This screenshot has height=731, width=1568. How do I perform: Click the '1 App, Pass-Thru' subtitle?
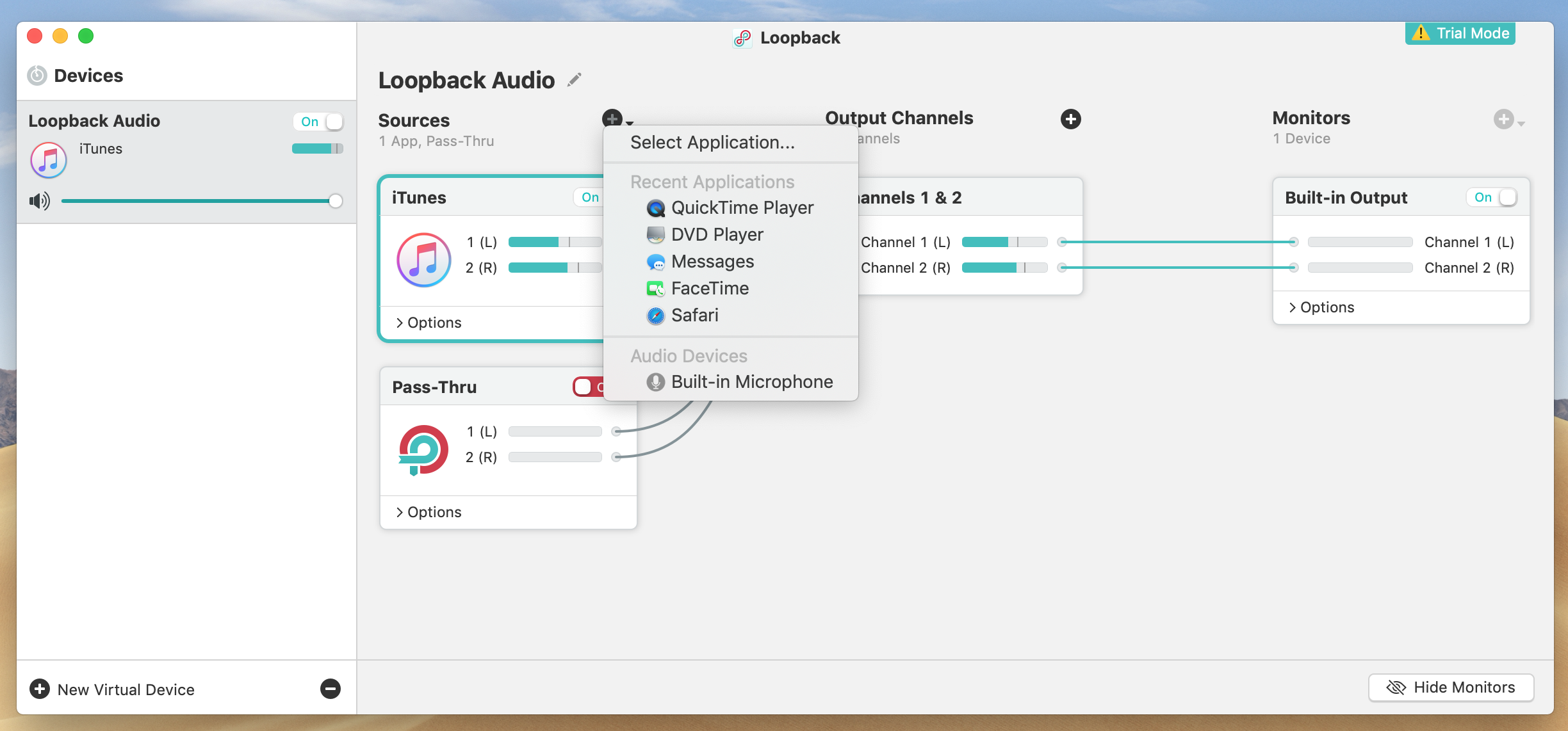click(x=436, y=141)
